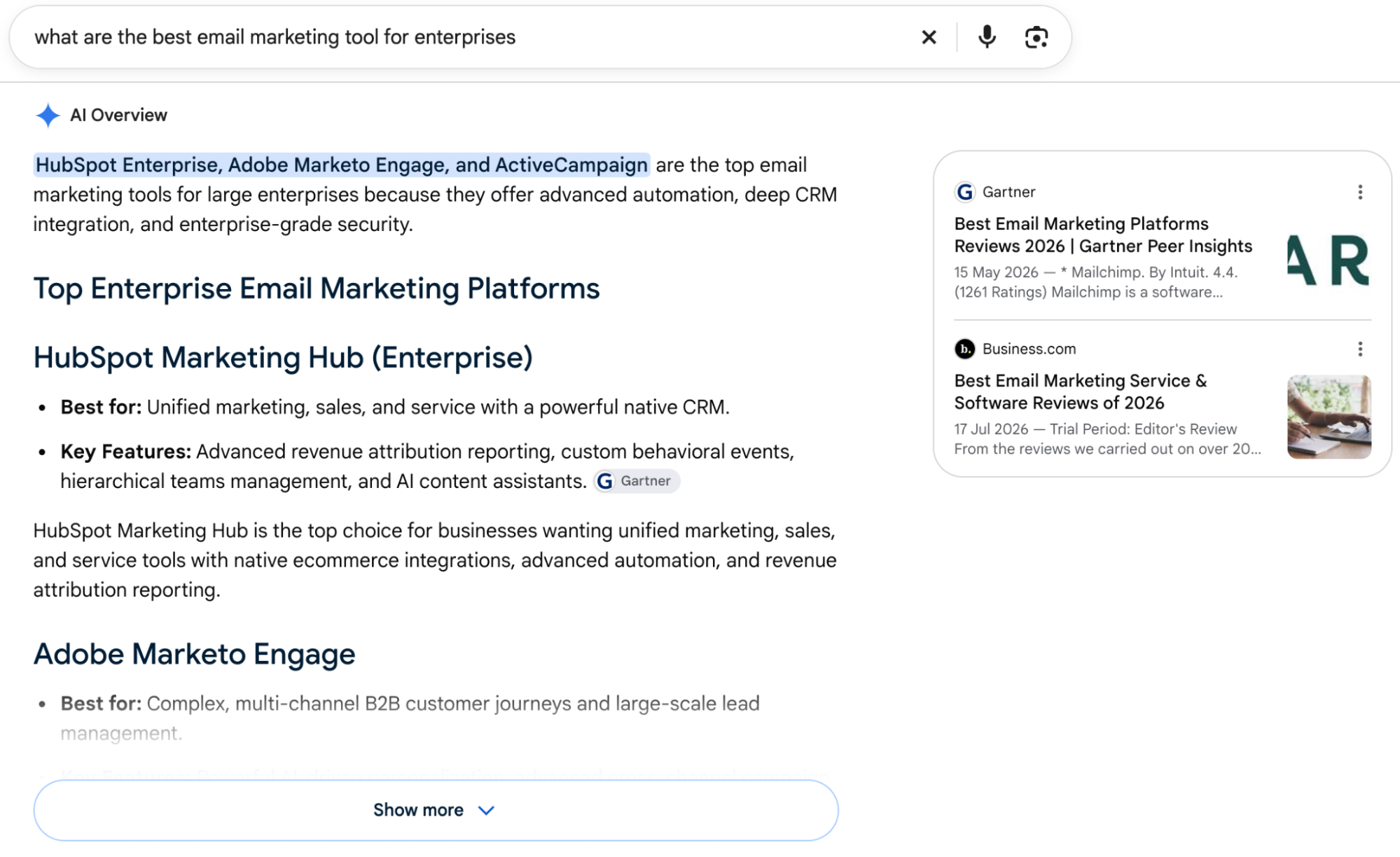Click the Top Enterprise Email Marketing Platforms heading
The image size is (1400, 857).
[x=317, y=288]
